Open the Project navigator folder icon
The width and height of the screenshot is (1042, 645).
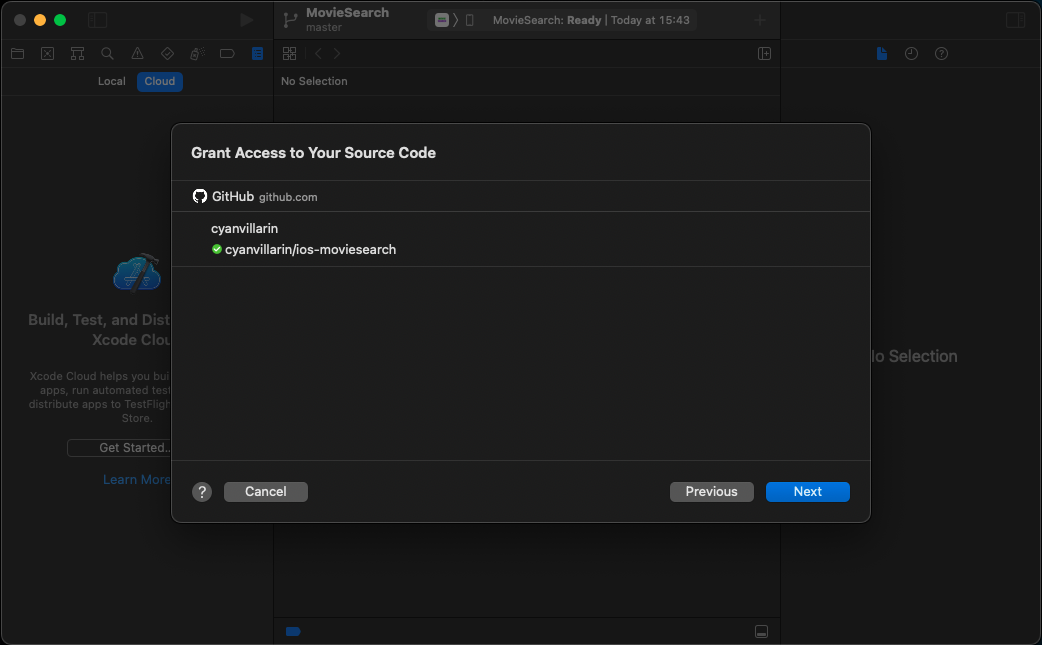coord(17,54)
